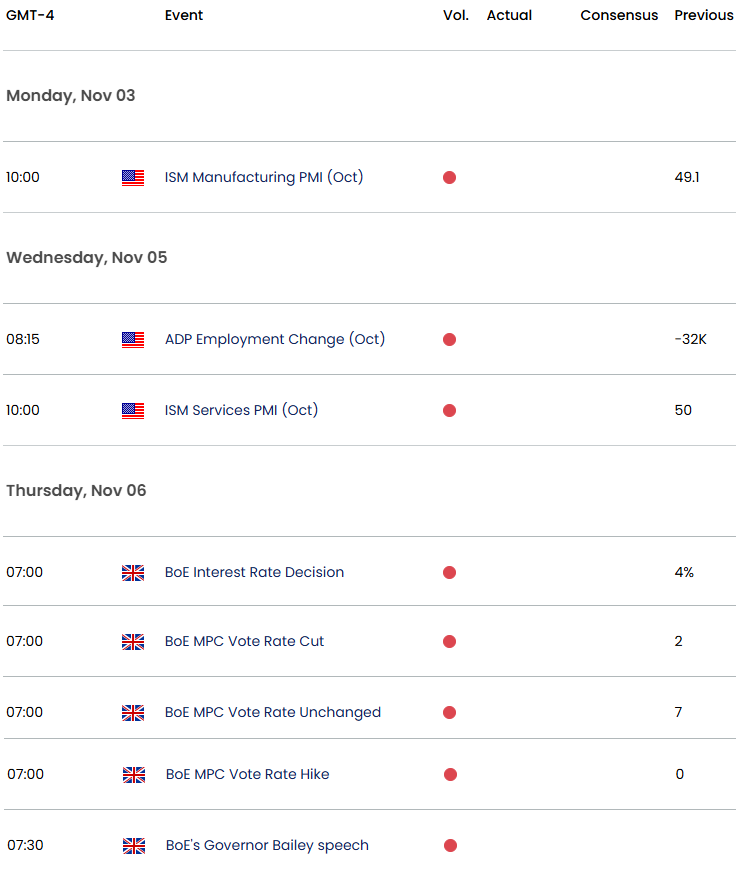Click US flag beside ISM Manufacturing PMI
The height and width of the screenshot is (873, 736).
tap(133, 178)
